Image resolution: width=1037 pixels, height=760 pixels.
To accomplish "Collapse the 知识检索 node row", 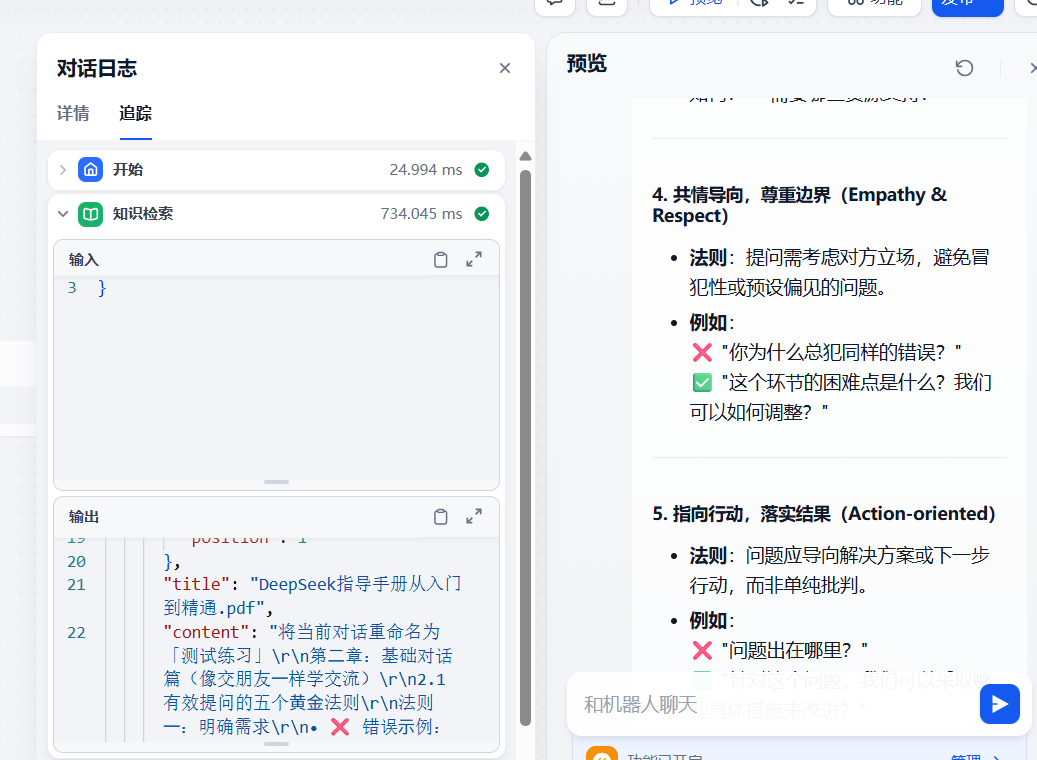I will tap(63, 214).
